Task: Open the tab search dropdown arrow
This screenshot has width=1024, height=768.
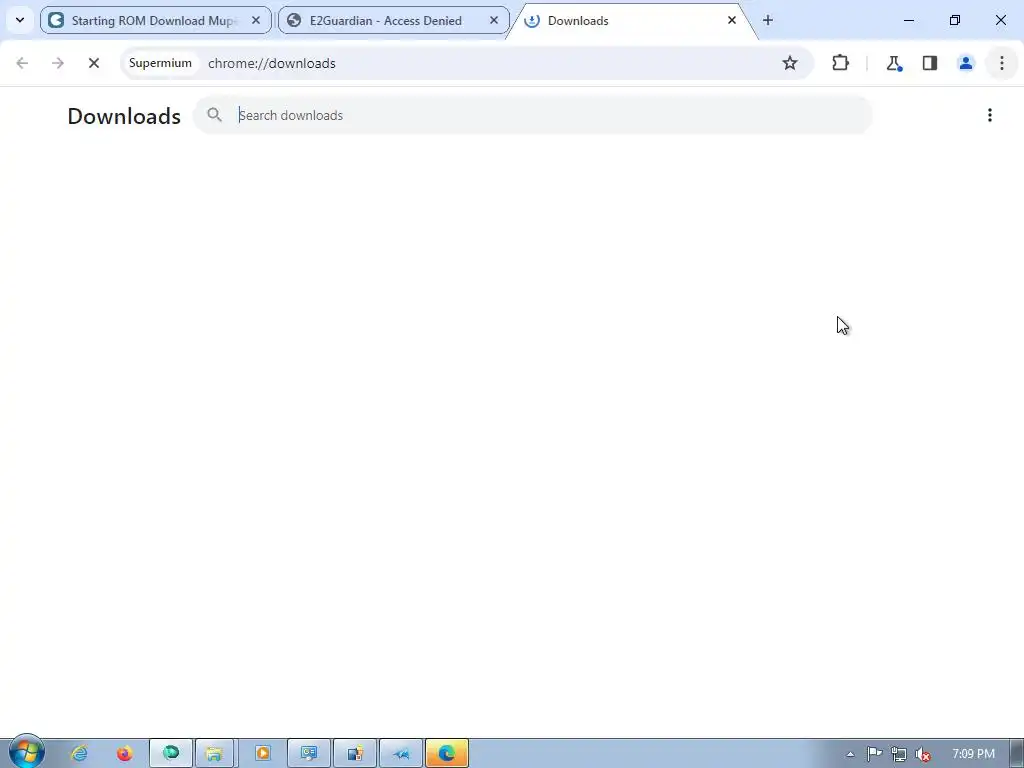Action: 20,20
